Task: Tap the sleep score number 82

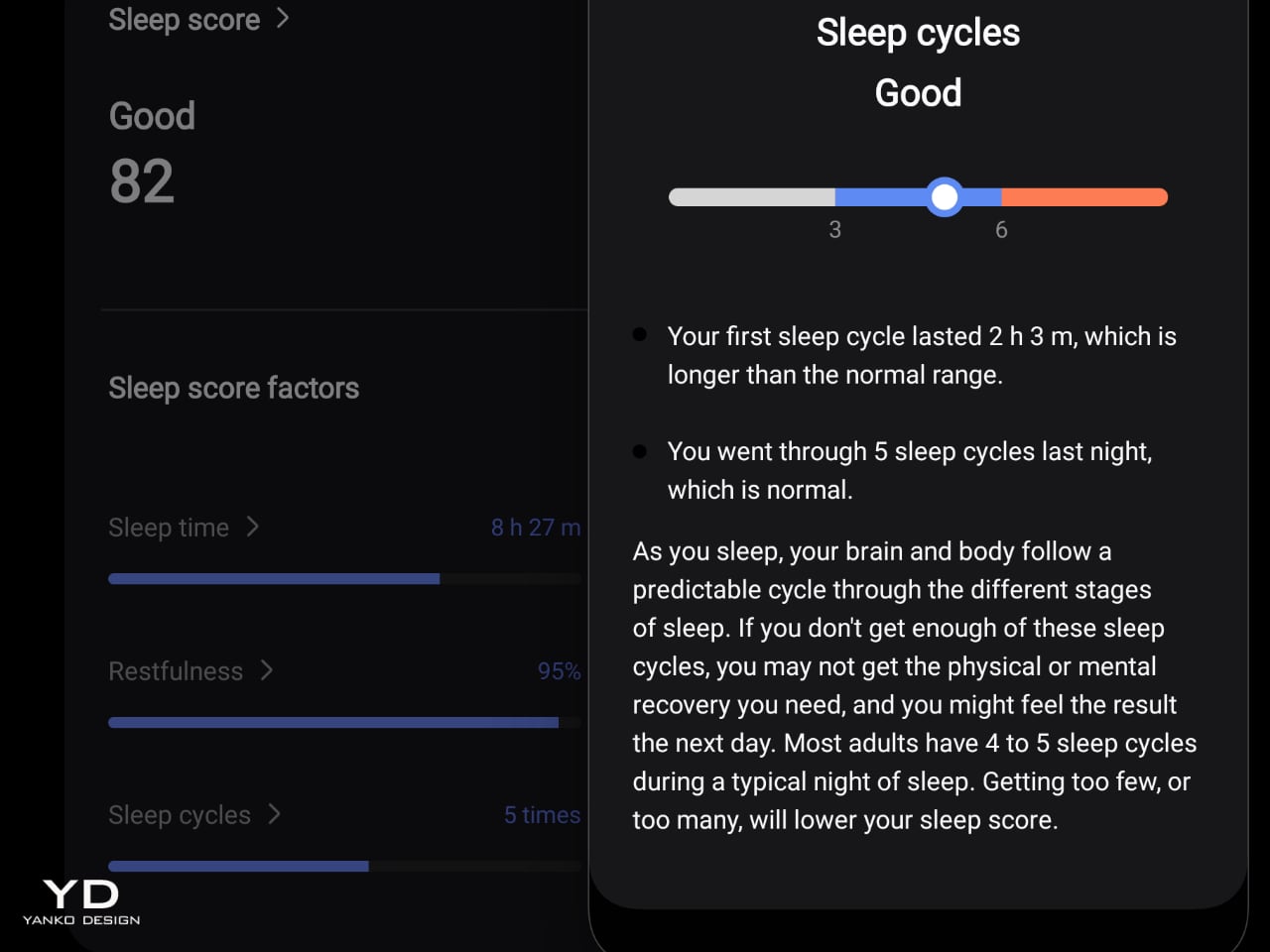Action: pyautogui.click(x=142, y=181)
